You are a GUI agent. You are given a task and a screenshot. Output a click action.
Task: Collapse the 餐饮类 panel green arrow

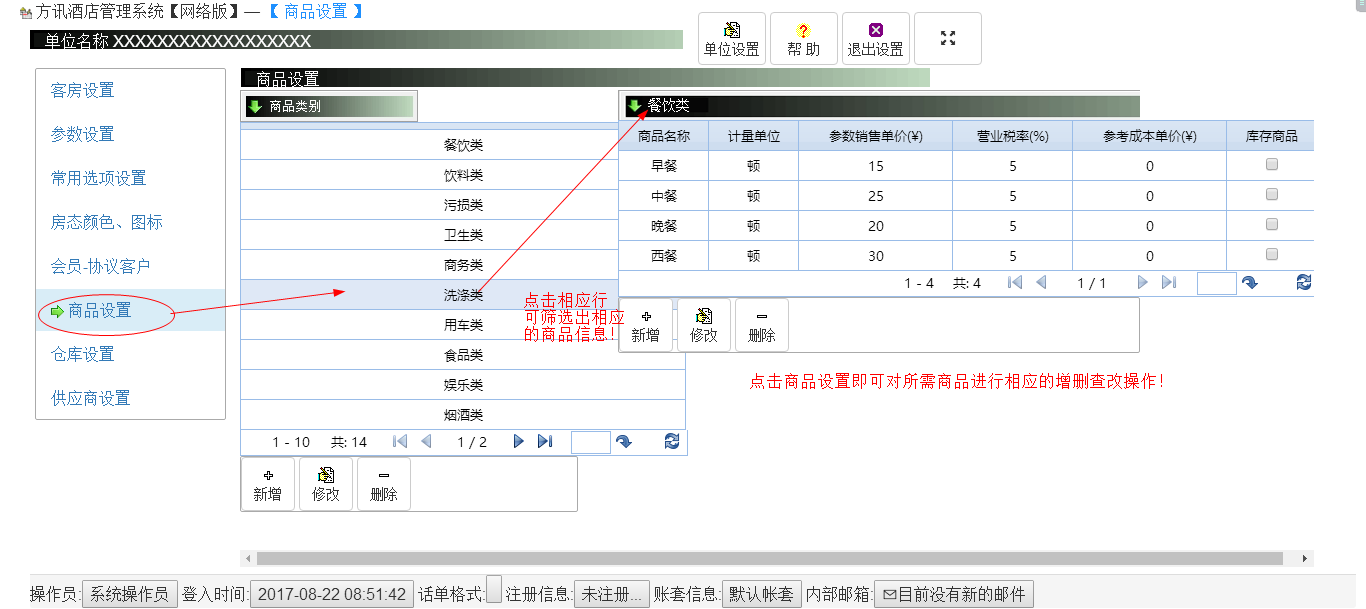click(634, 105)
